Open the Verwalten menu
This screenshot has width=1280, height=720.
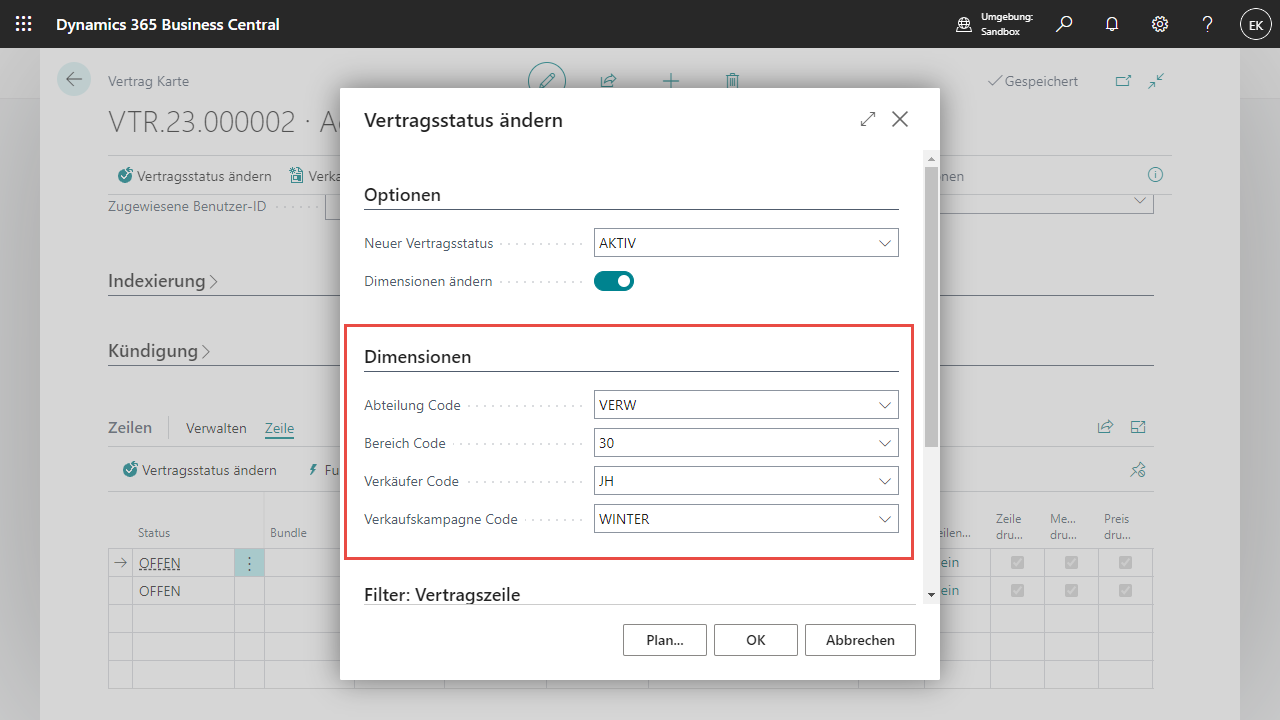coord(216,428)
